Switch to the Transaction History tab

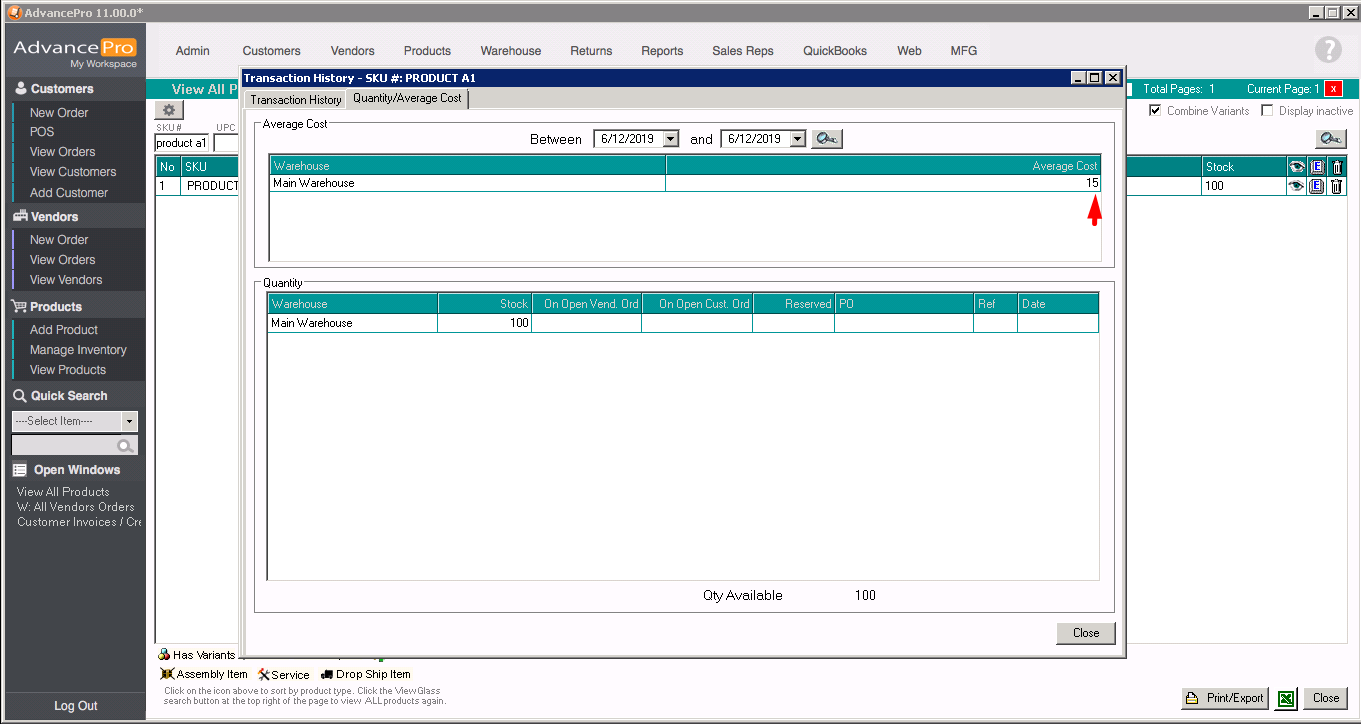click(295, 100)
